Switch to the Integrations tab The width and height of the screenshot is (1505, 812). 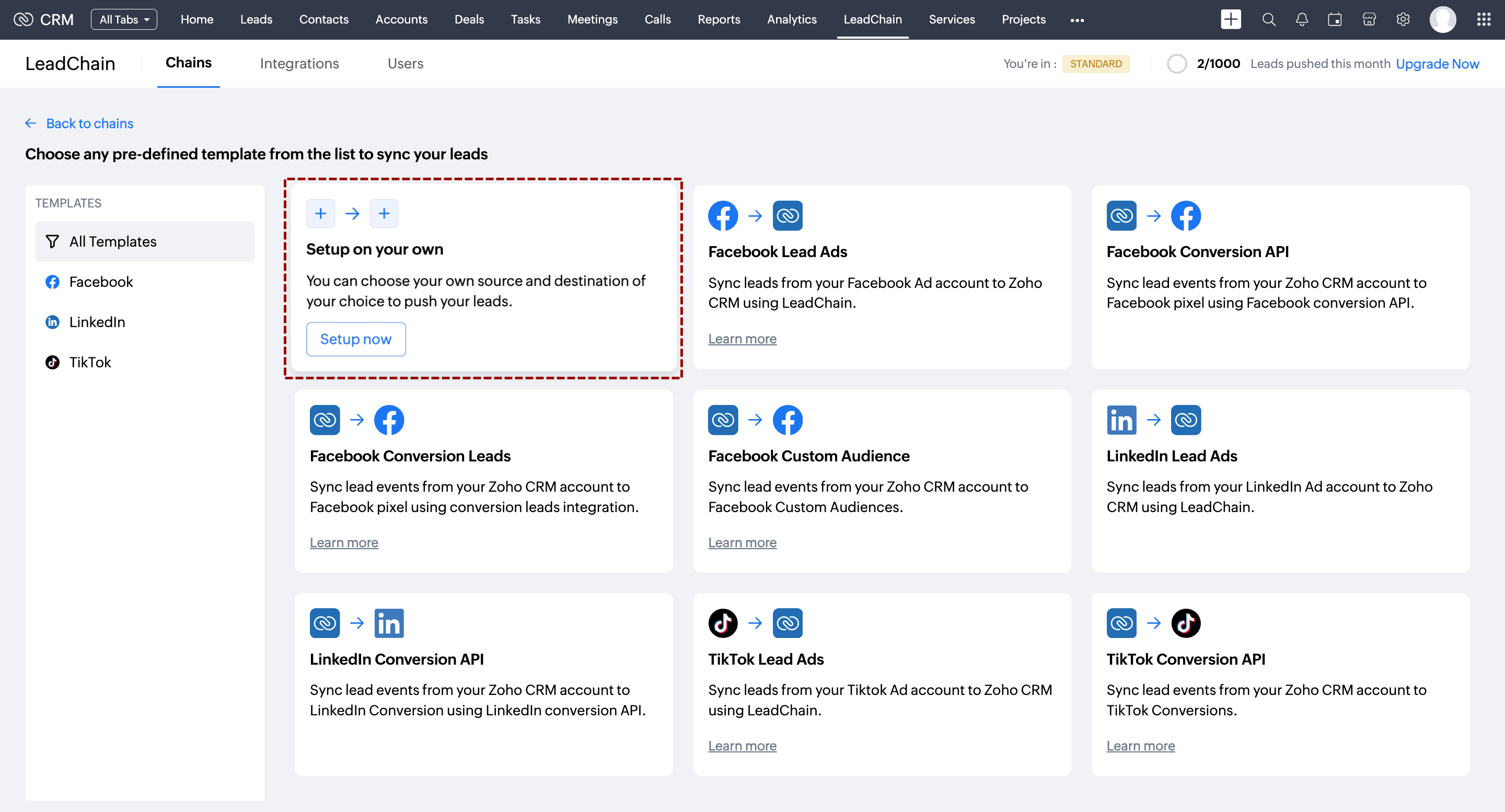click(299, 63)
